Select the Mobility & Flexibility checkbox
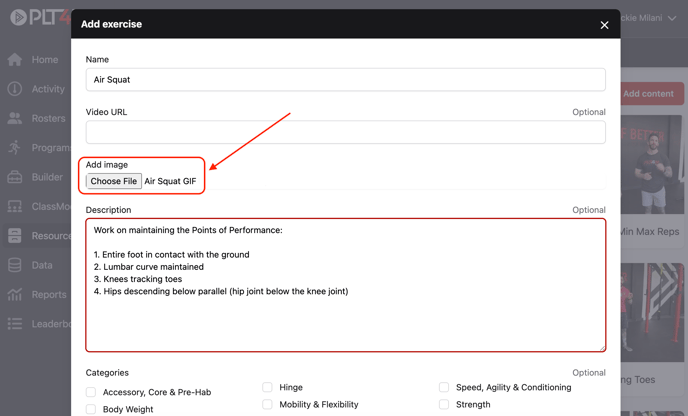 pyautogui.click(x=267, y=405)
